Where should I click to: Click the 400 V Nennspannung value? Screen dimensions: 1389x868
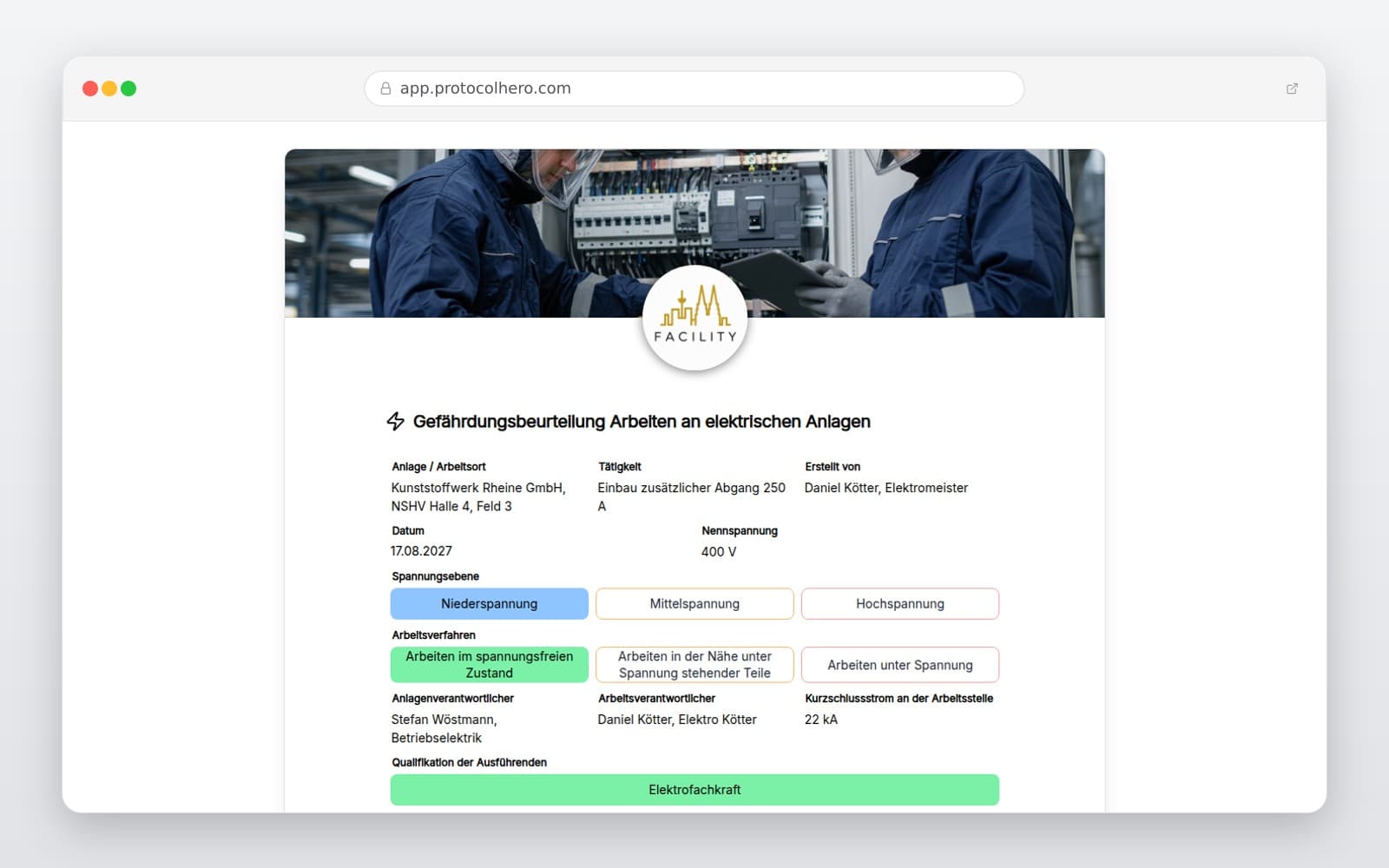[x=719, y=552]
